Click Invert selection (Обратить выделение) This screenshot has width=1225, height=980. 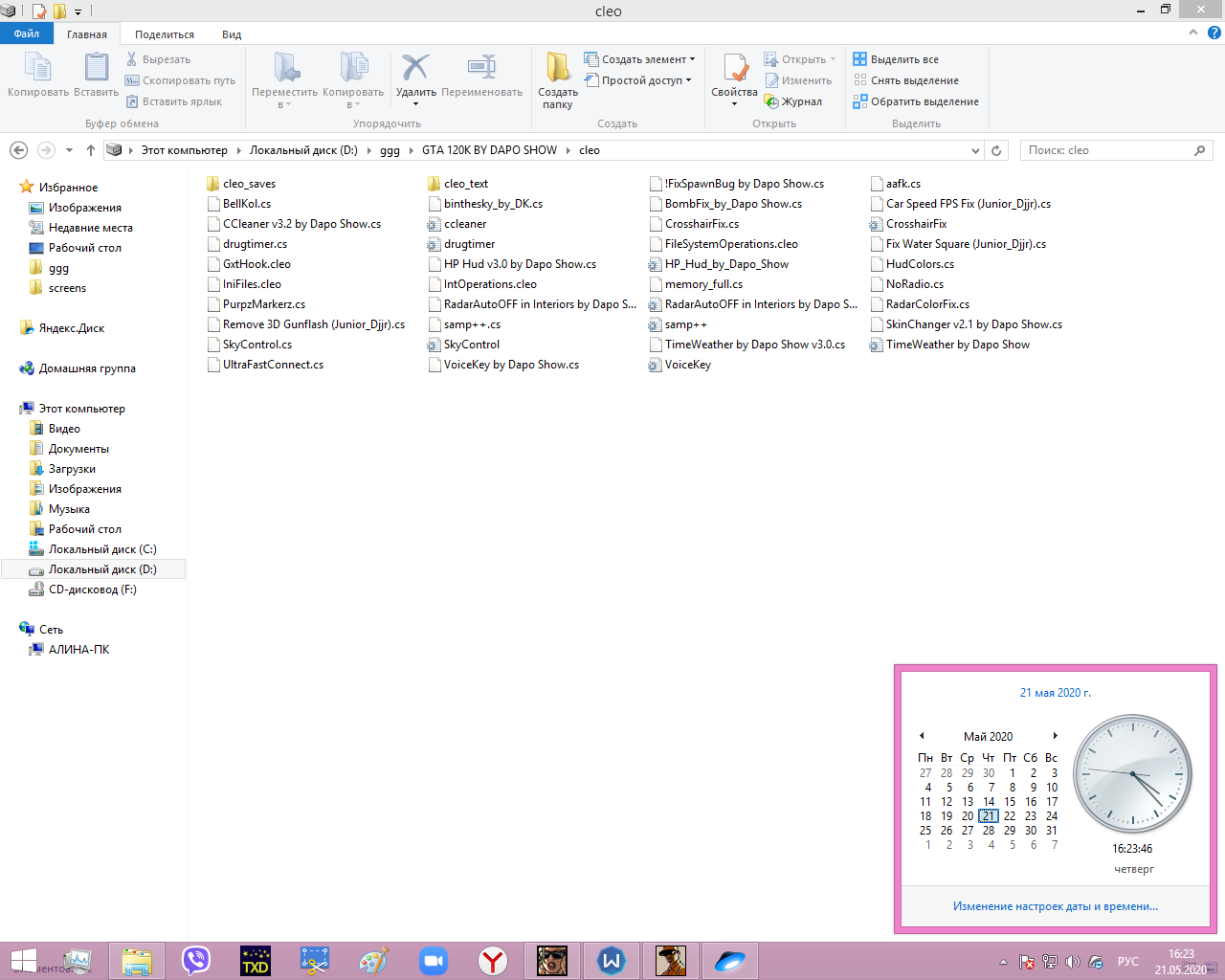tap(916, 101)
